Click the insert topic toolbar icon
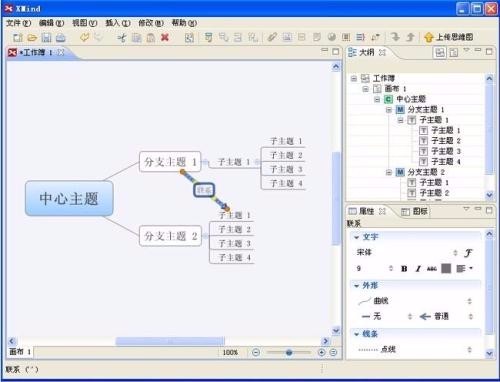500x382 pixels. 208,37
